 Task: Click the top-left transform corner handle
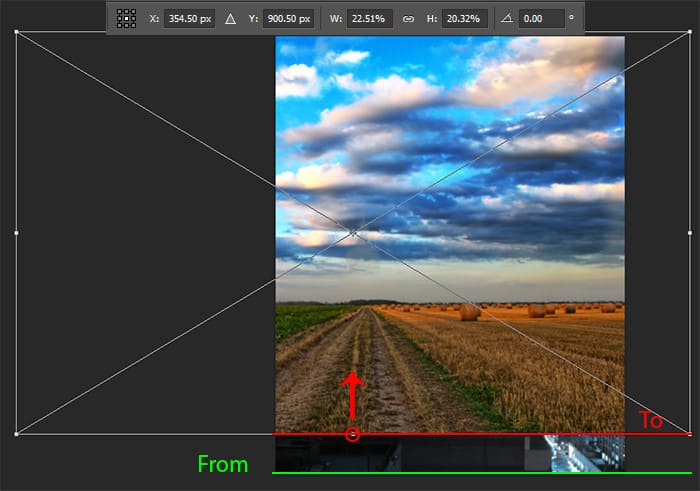click(x=16, y=32)
